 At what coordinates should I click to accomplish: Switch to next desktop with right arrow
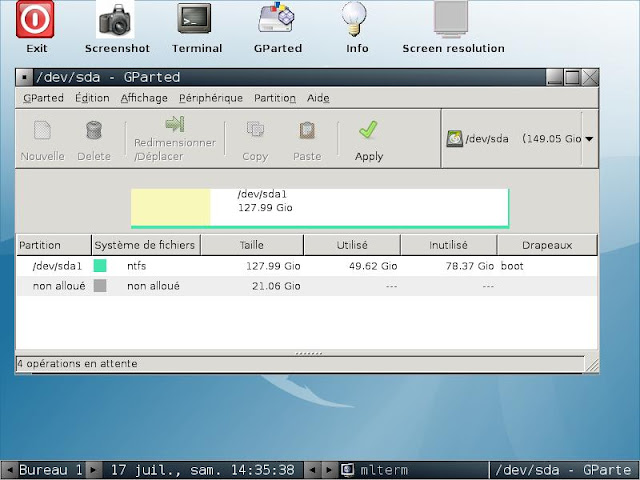coord(93,470)
